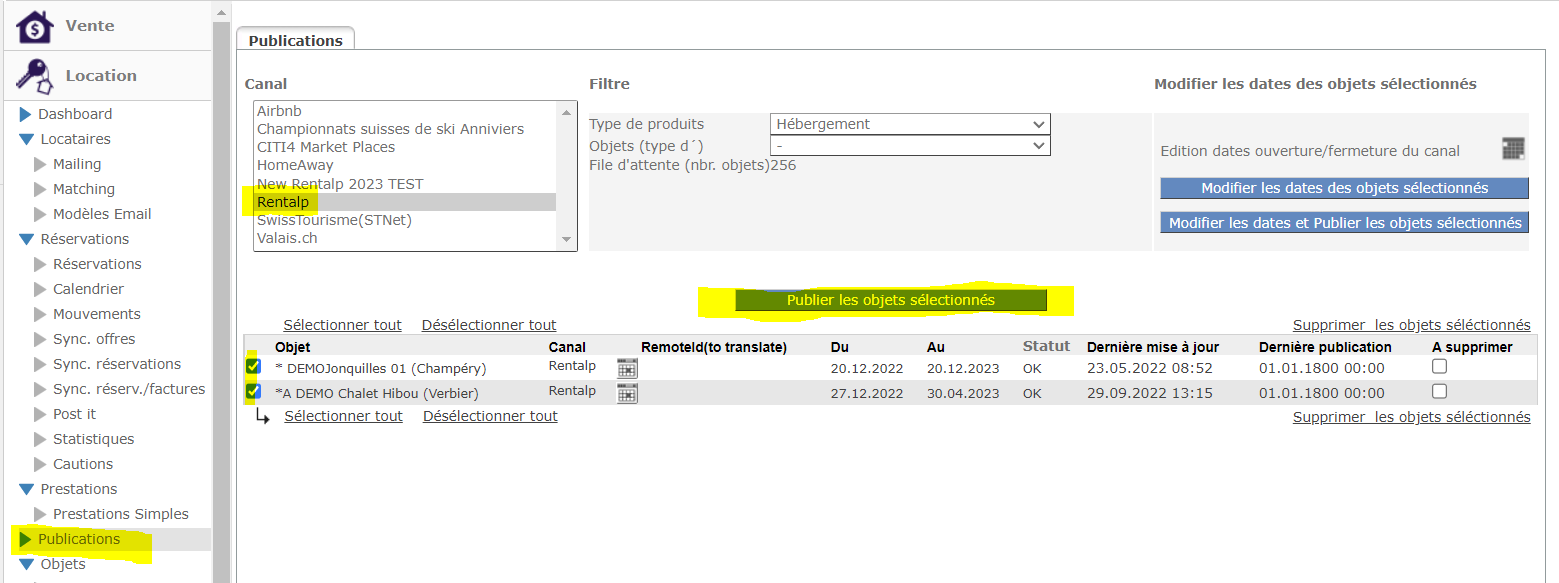Click Sélectionner tout below the table
The image size is (1559, 583).
tap(344, 416)
